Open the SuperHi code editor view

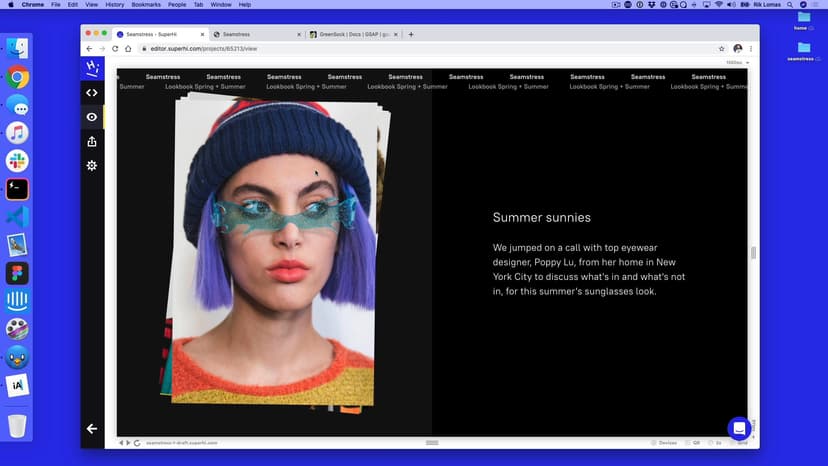pos(92,93)
